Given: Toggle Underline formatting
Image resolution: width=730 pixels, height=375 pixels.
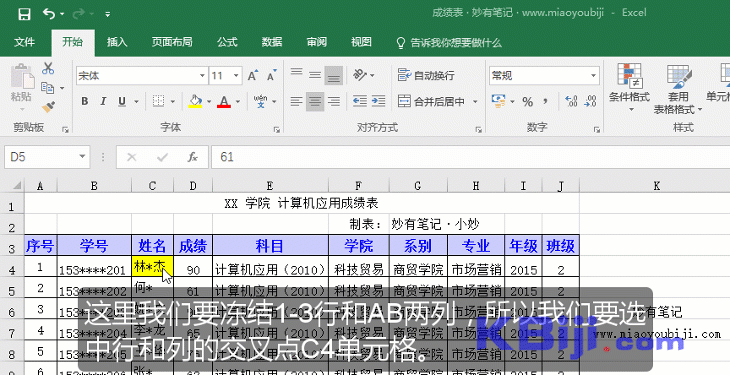Looking at the screenshot, I should 122,101.
